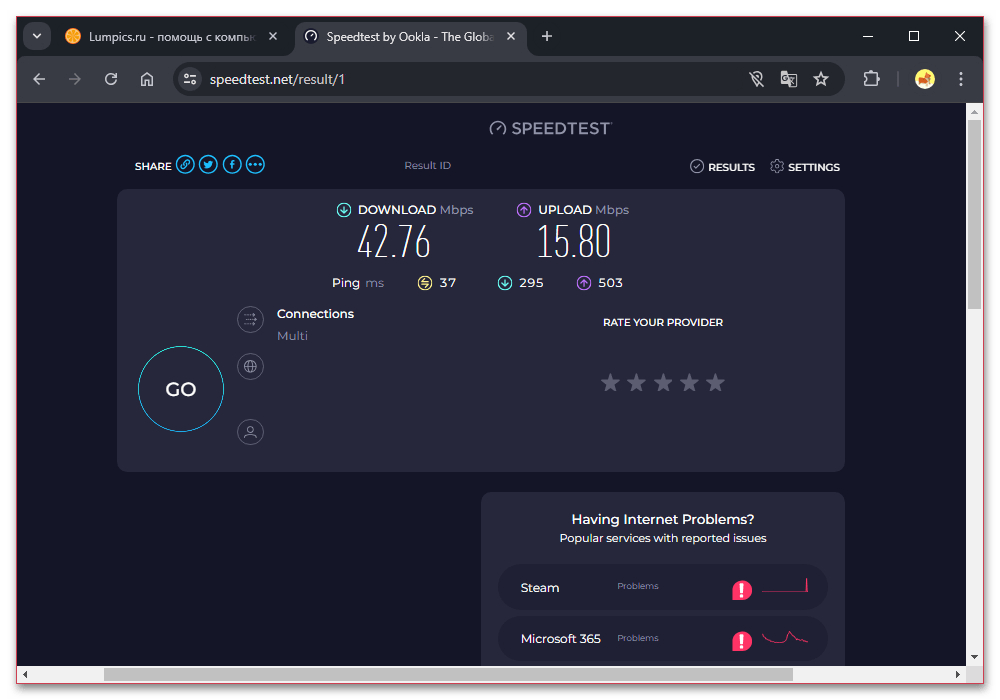Click the download speed icon
Image resolution: width=1000 pixels, height=700 pixels.
click(x=344, y=210)
